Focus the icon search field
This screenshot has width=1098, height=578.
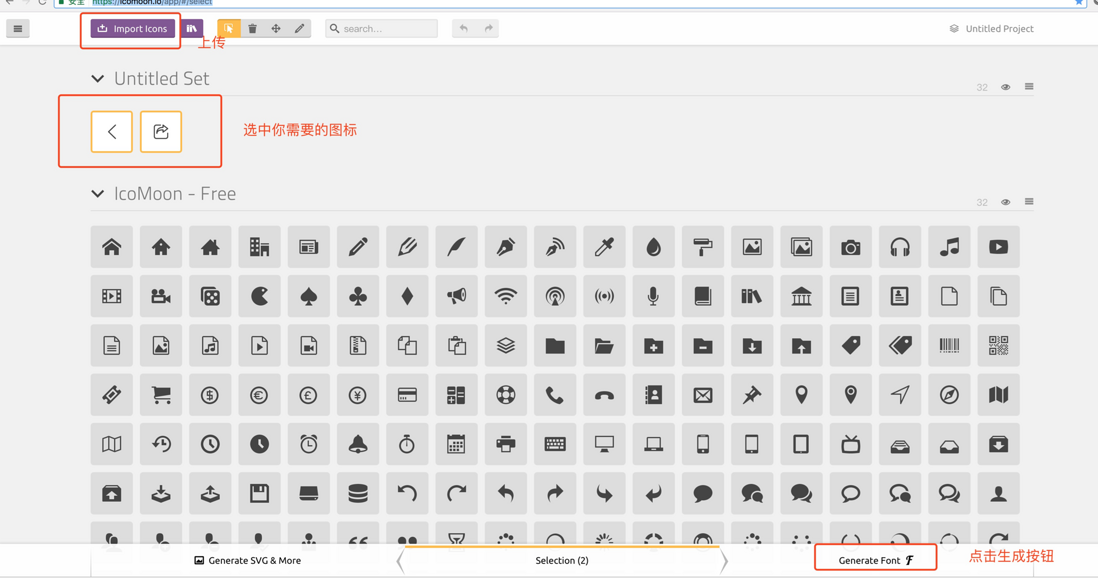tap(382, 29)
